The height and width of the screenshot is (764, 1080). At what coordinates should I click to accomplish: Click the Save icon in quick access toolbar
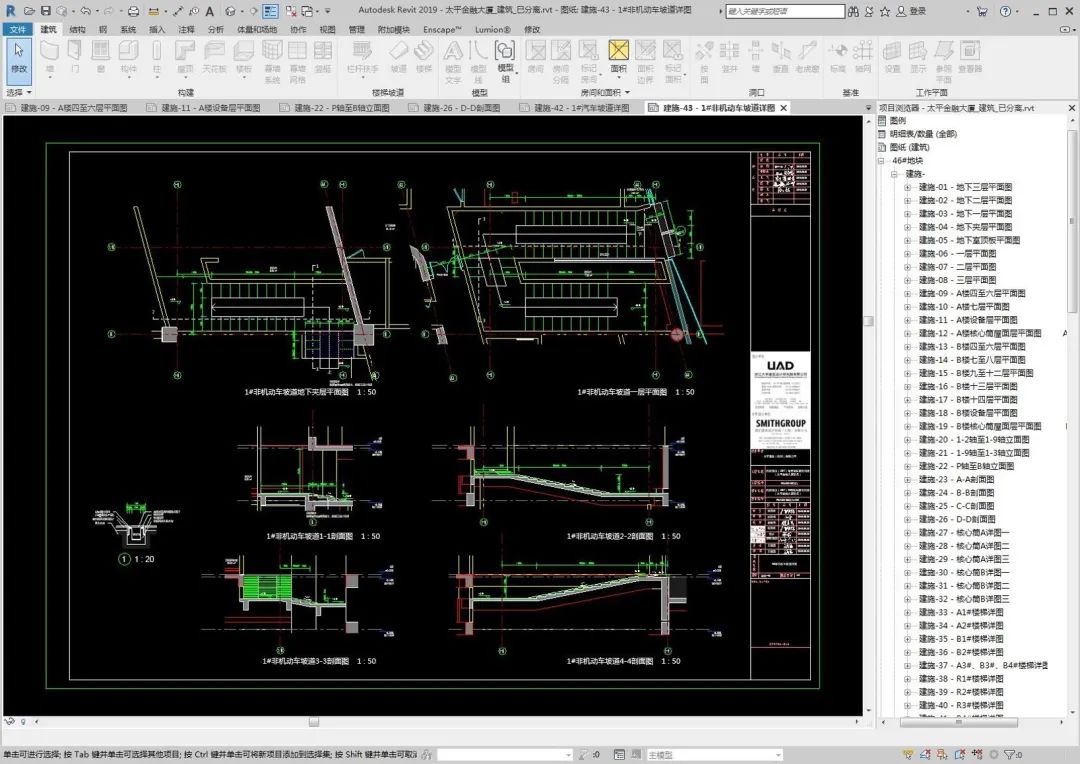pyautogui.click(x=46, y=11)
